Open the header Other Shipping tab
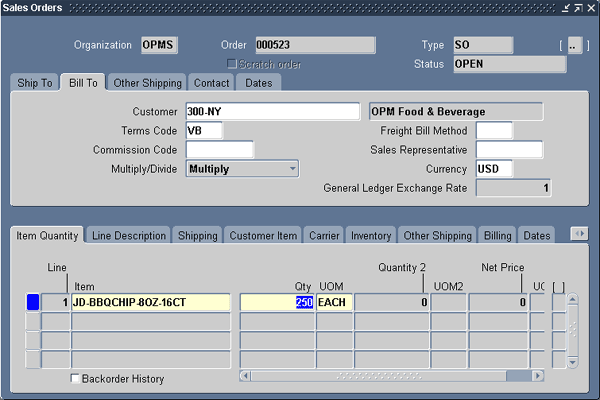The image size is (600, 400). click(147, 83)
